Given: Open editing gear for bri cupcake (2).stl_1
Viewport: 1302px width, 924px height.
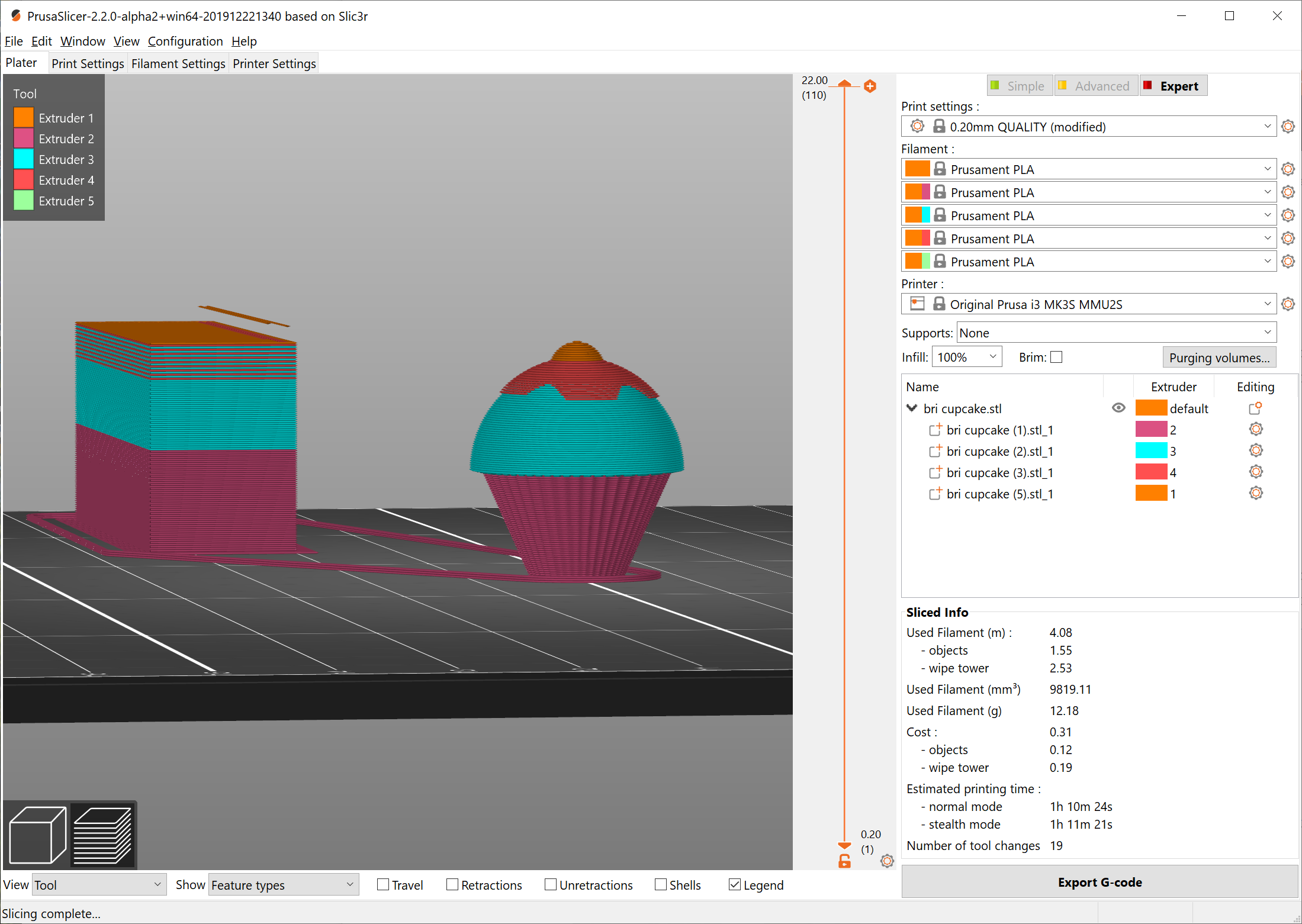Looking at the screenshot, I should coord(1256,450).
